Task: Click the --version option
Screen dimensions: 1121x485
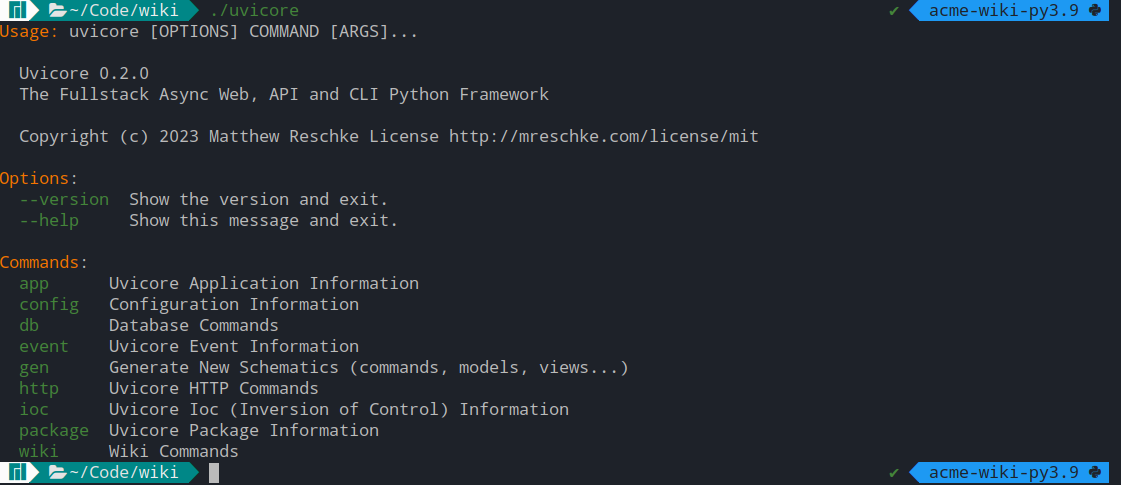Action: point(64,199)
